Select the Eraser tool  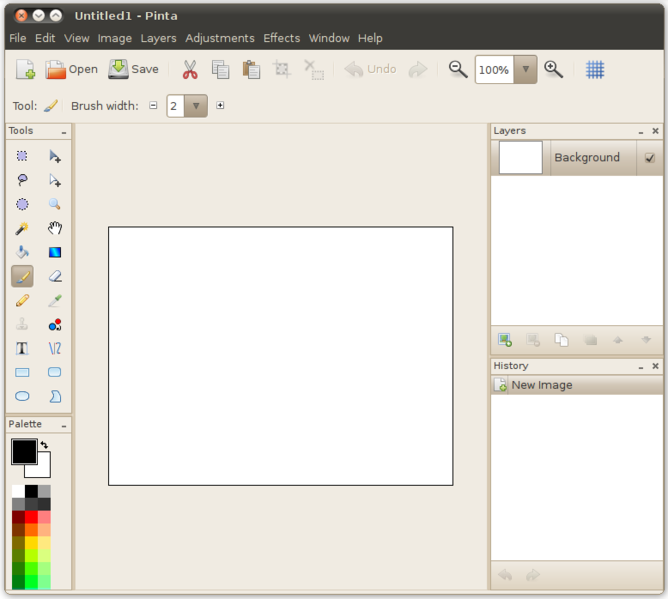[55, 276]
